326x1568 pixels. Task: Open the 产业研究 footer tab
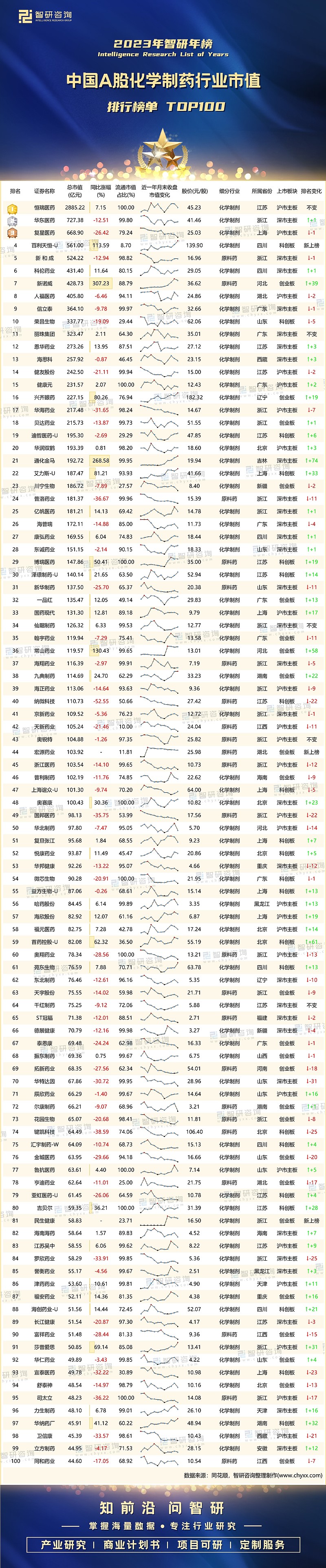[x=64, y=1545]
